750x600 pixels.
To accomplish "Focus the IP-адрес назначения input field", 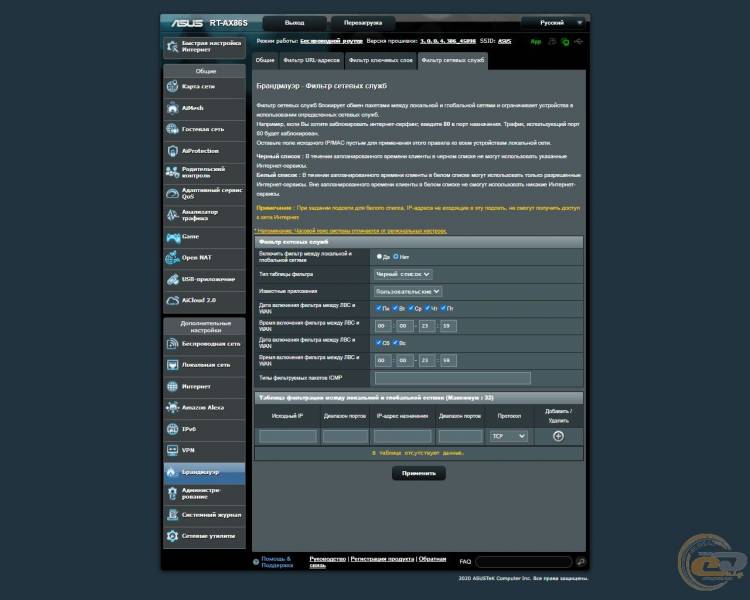I will point(403,436).
